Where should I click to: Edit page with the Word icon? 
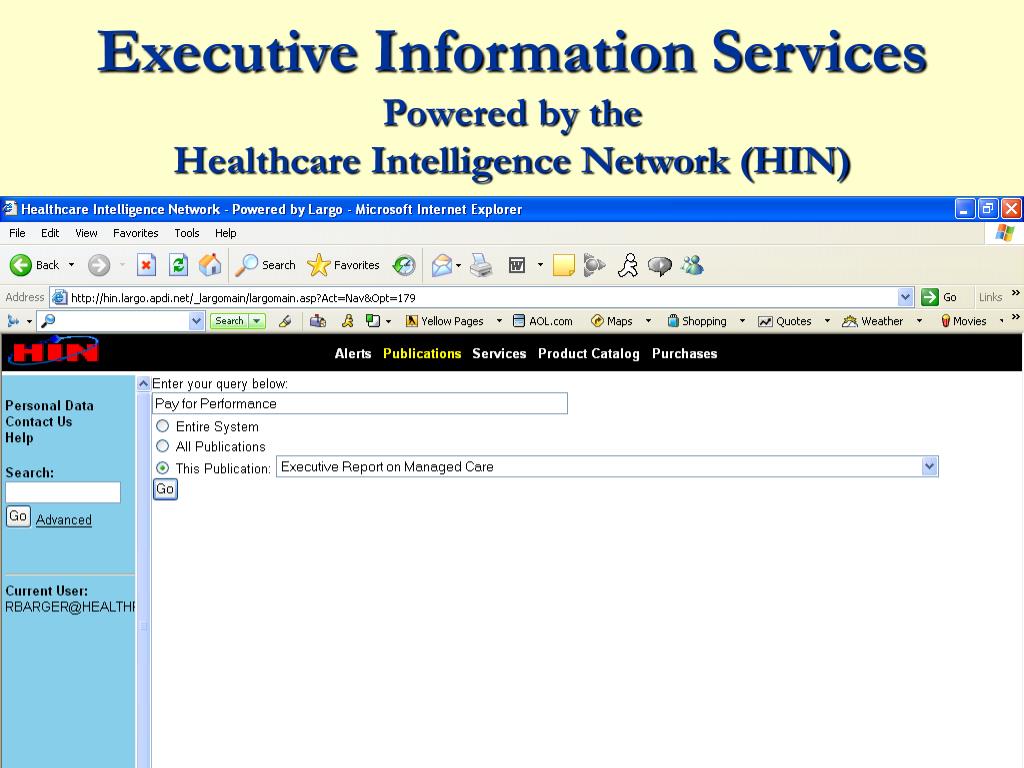click(517, 265)
